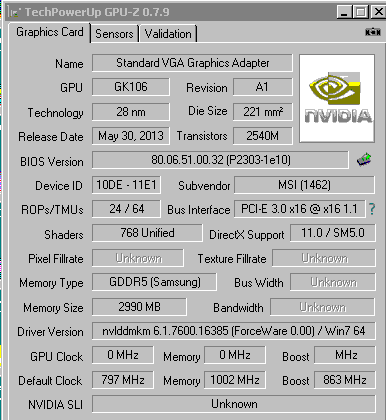
Task: Click the GPU Clock 0 MHz field
Action: (123, 355)
